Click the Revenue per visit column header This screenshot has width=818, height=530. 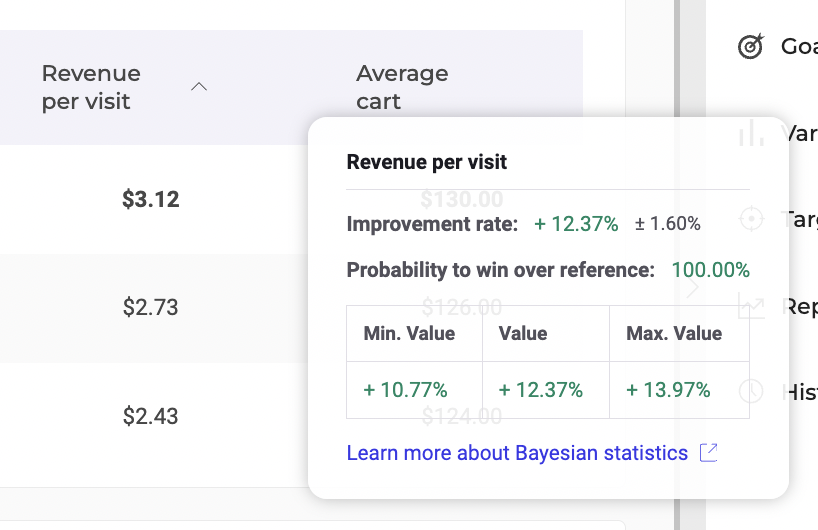[x=91, y=87]
